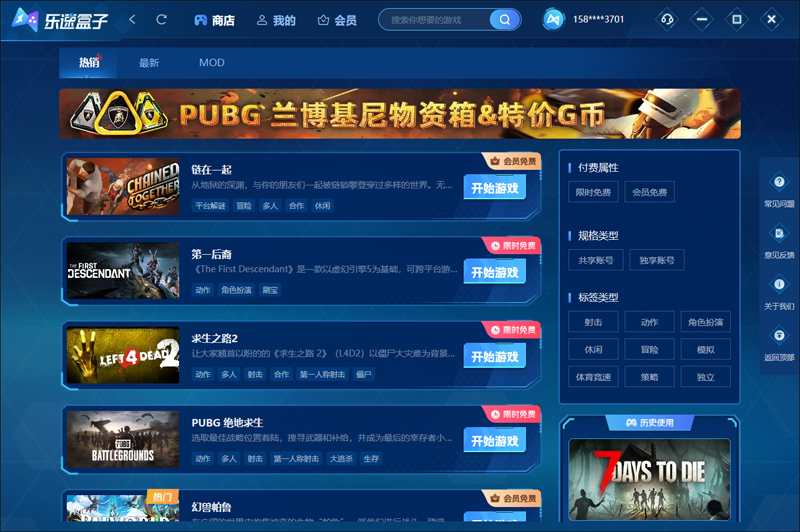The width and height of the screenshot is (800, 532).
Task: Switch to the 最新 tab
Action: click(x=149, y=63)
